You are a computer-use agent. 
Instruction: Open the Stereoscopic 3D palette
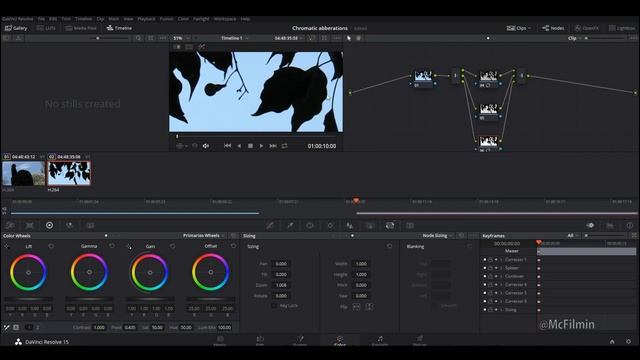tap(410, 225)
